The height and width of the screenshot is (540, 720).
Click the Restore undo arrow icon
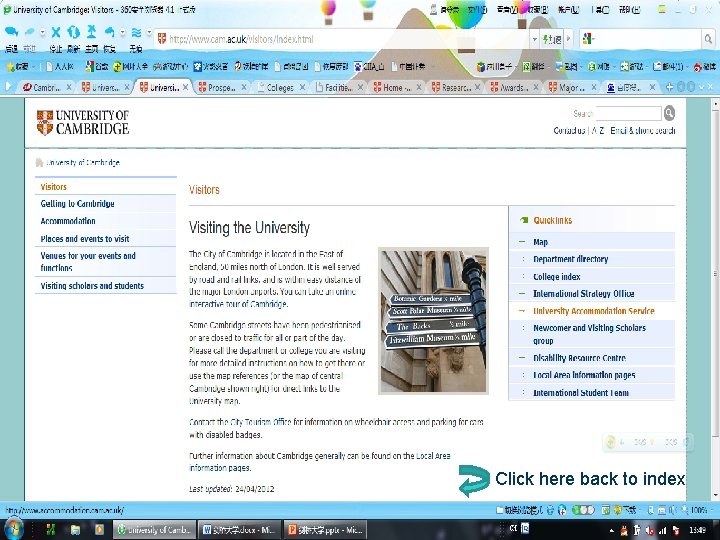(x=109, y=32)
